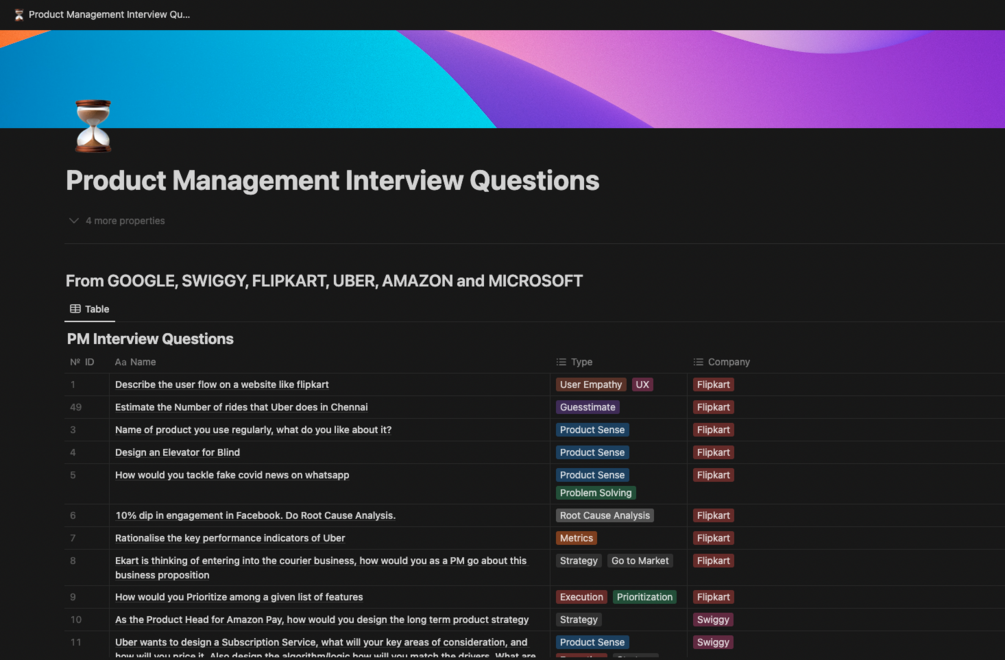1005x660 pixels.
Task: Click the small hourglass icon in title bar
Action: click(19, 15)
